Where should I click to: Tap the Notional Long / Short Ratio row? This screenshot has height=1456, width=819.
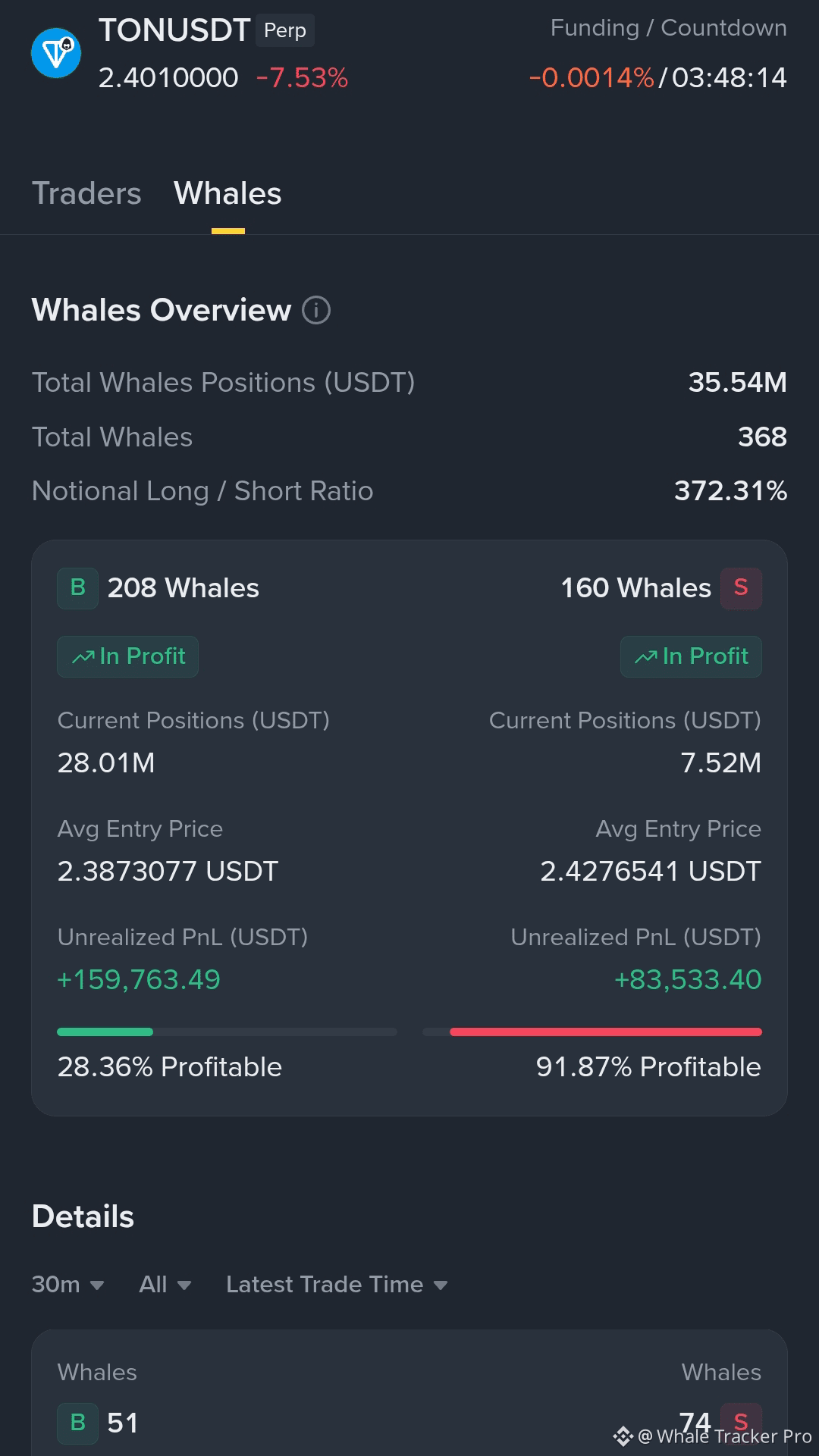pyautogui.click(x=409, y=491)
